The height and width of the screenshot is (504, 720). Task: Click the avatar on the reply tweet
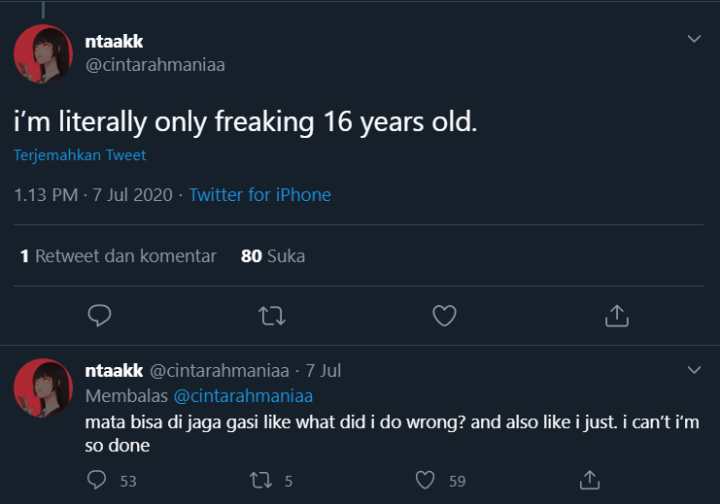(x=43, y=388)
